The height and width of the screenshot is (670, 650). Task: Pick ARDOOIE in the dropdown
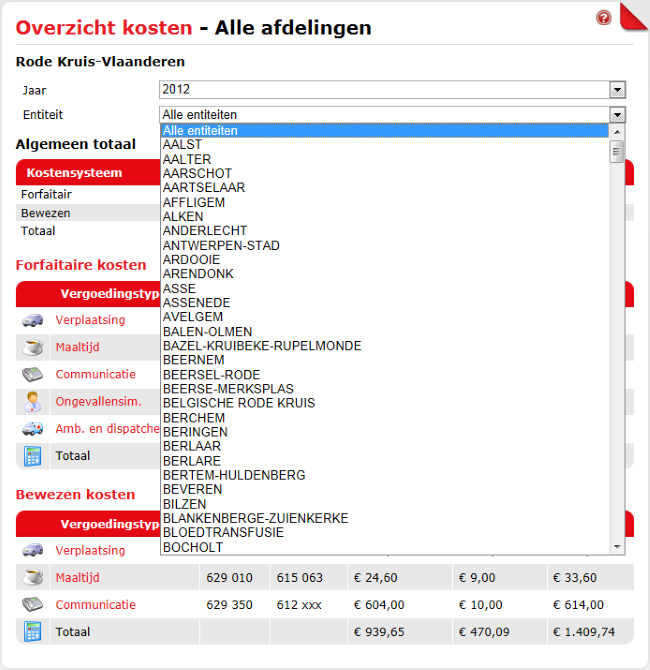[385, 259]
